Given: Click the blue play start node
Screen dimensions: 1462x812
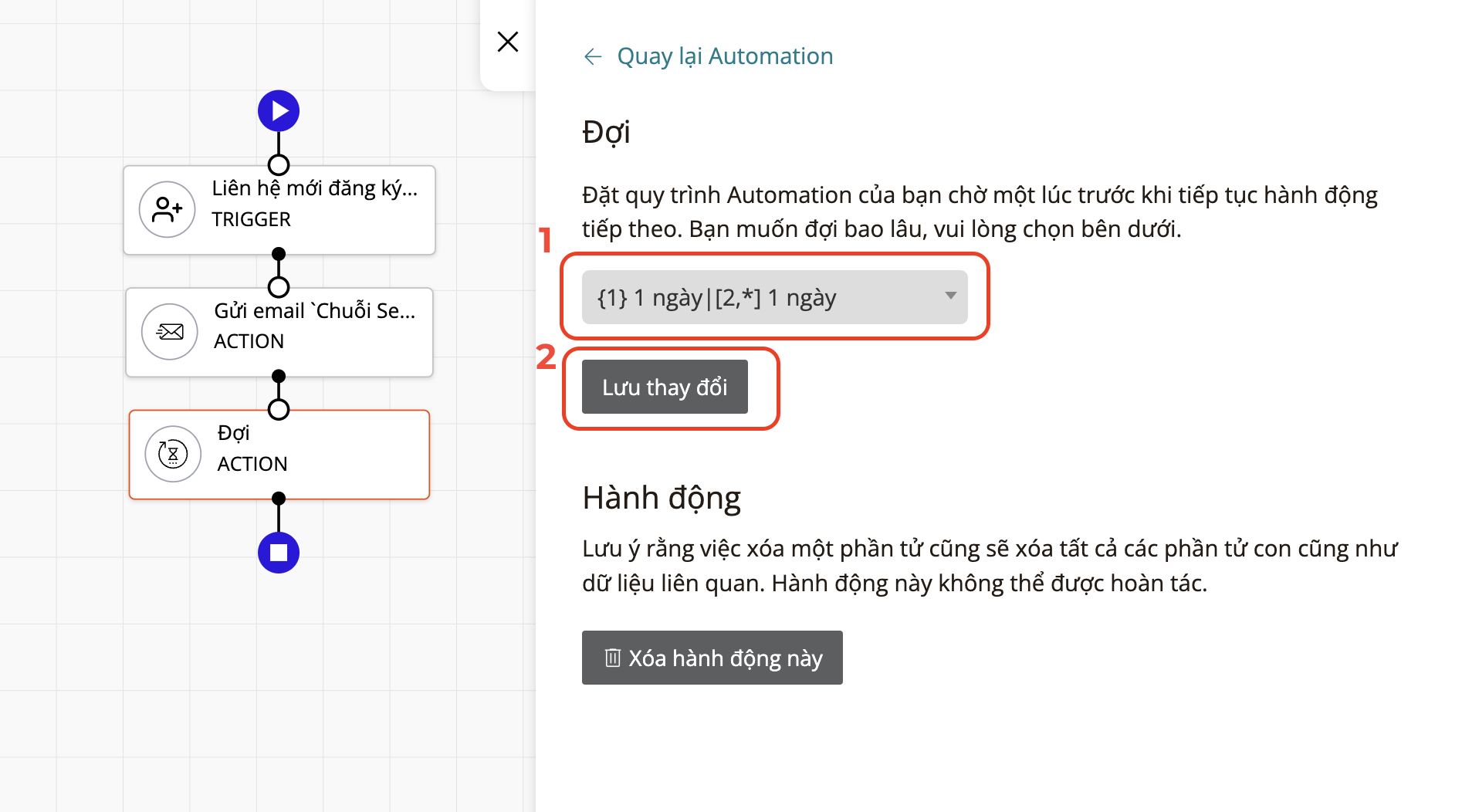Looking at the screenshot, I should tap(279, 111).
